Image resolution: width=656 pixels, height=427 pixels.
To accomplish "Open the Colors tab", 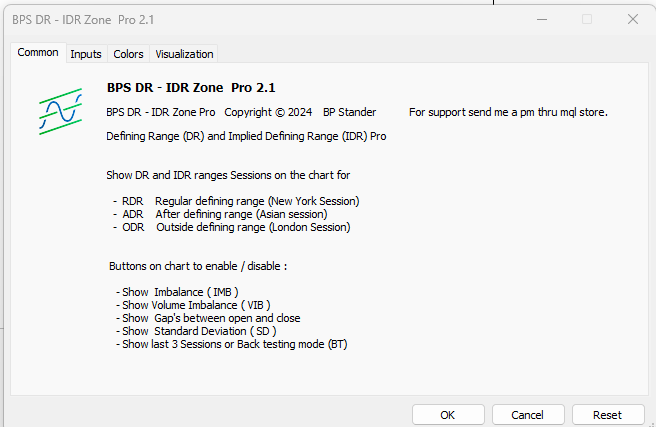I will click(x=128, y=54).
